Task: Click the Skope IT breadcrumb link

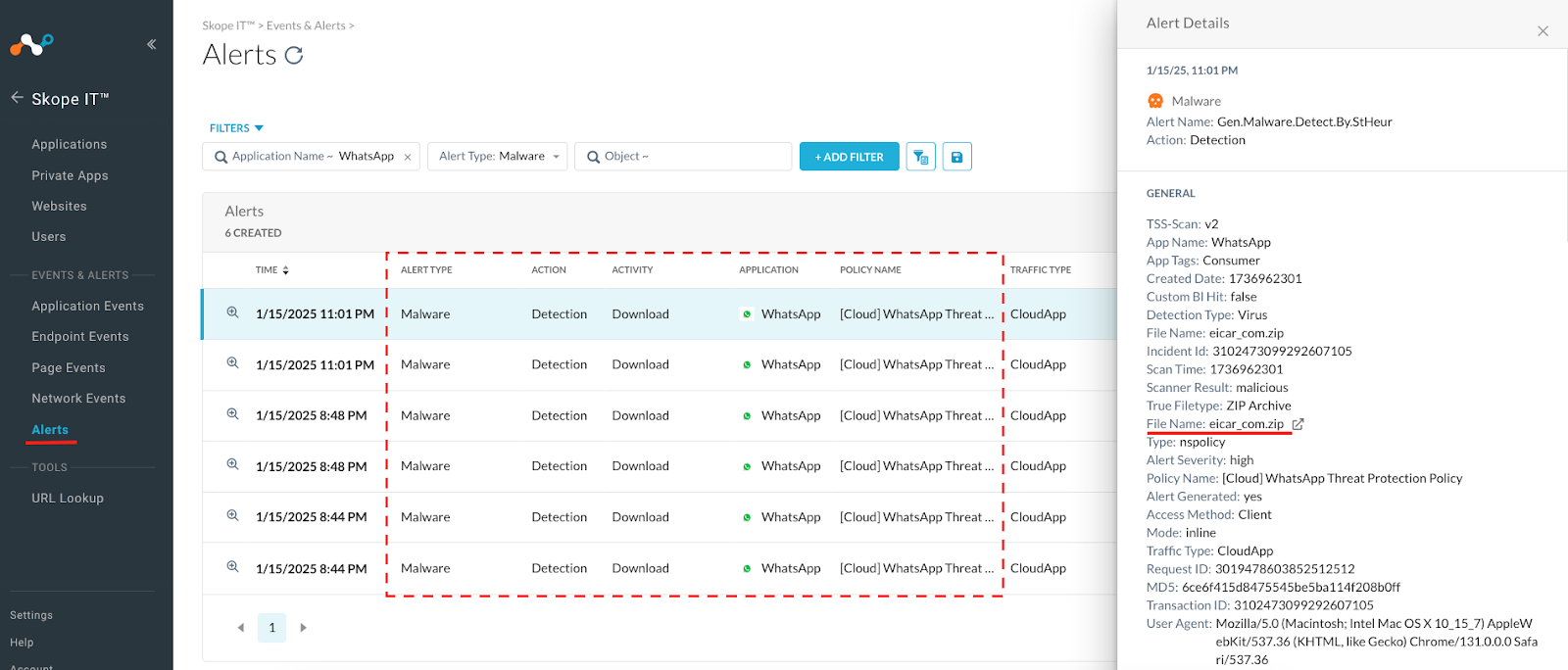Action: pyautogui.click(x=228, y=25)
